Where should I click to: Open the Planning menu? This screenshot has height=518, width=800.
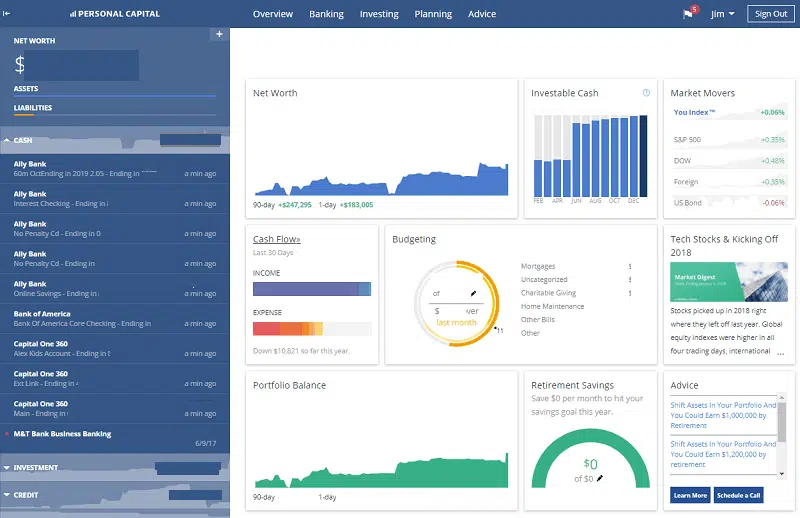pos(433,14)
